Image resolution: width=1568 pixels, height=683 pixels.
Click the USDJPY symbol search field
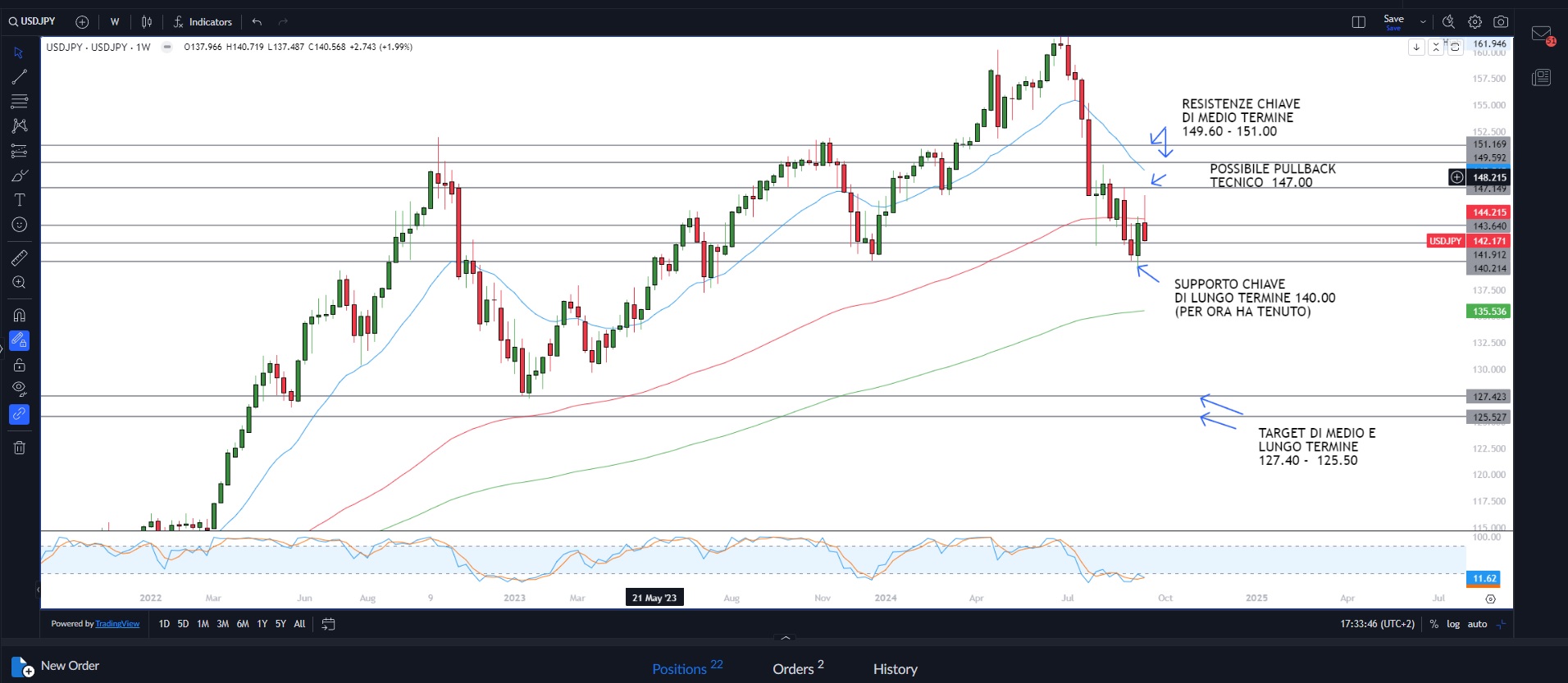click(33, 21)
